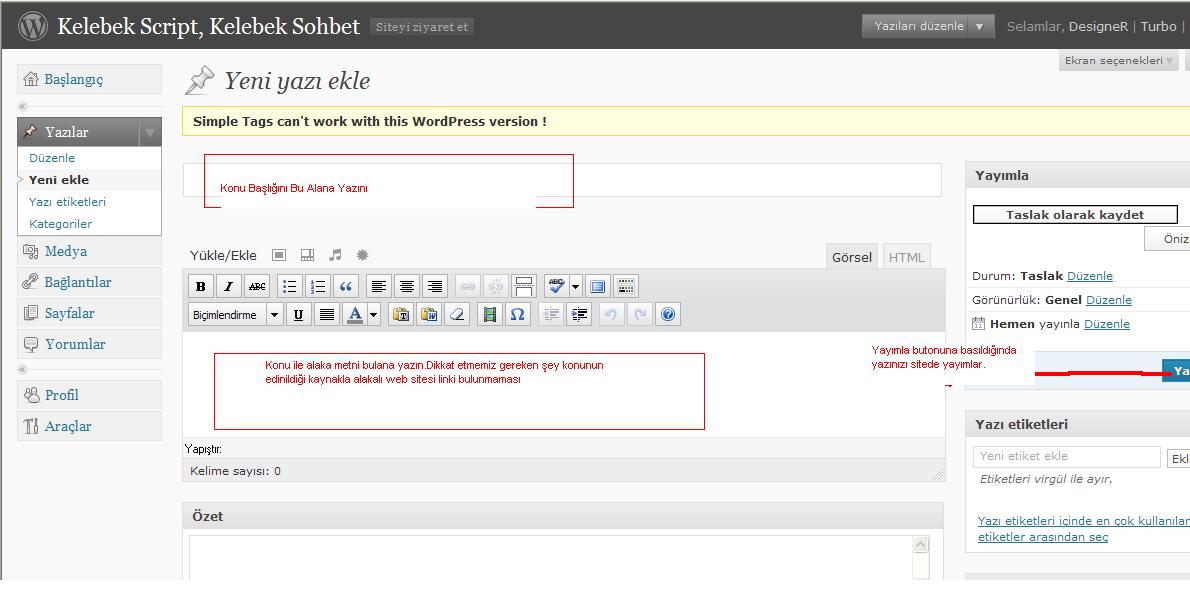Screen dimensions: 1190x589
Task: Choose from most used tags link
Action: [1084, 529]
